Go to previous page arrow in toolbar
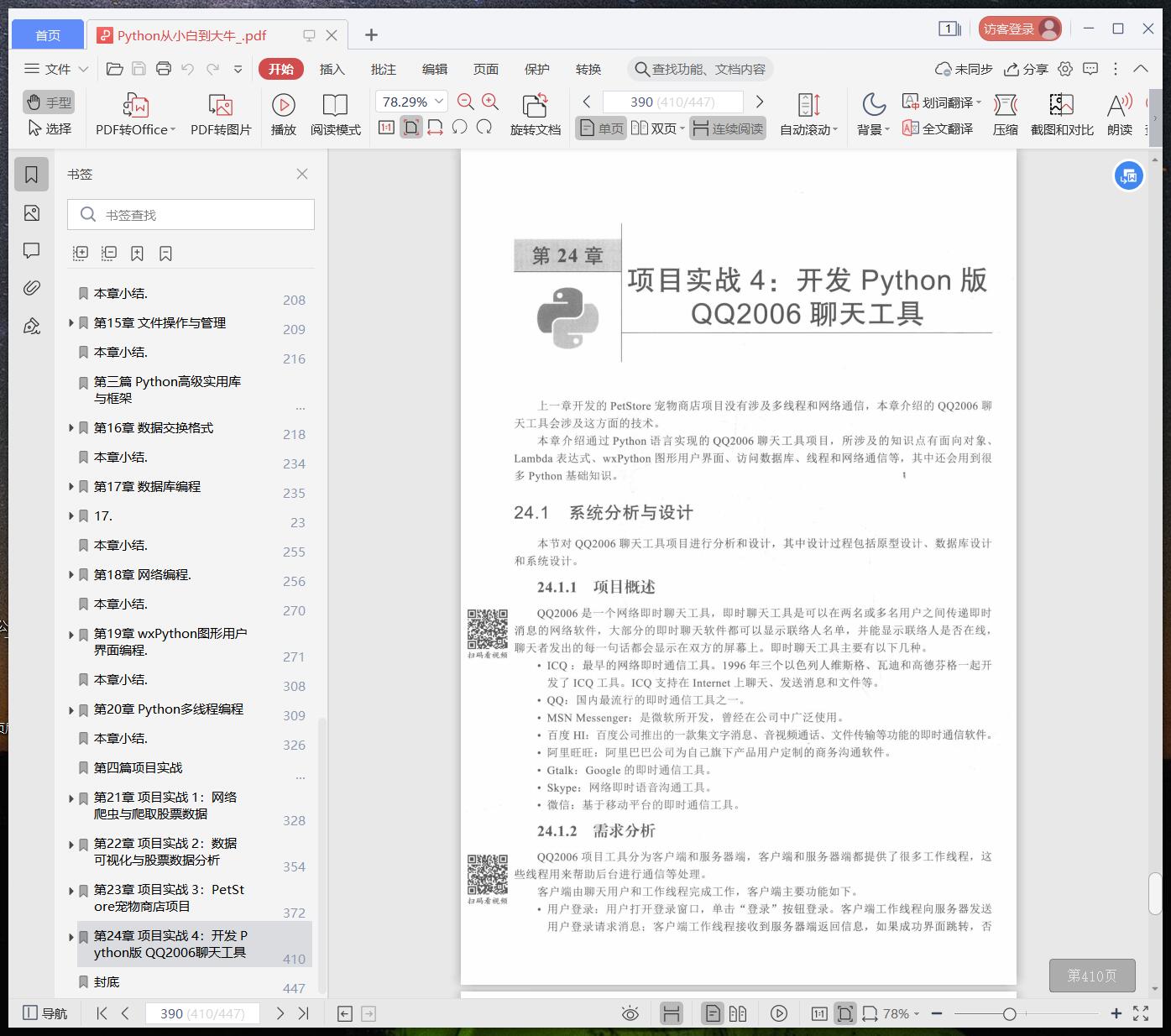Viewport: 1171px width, 1036px height. (x=587, y=102)
